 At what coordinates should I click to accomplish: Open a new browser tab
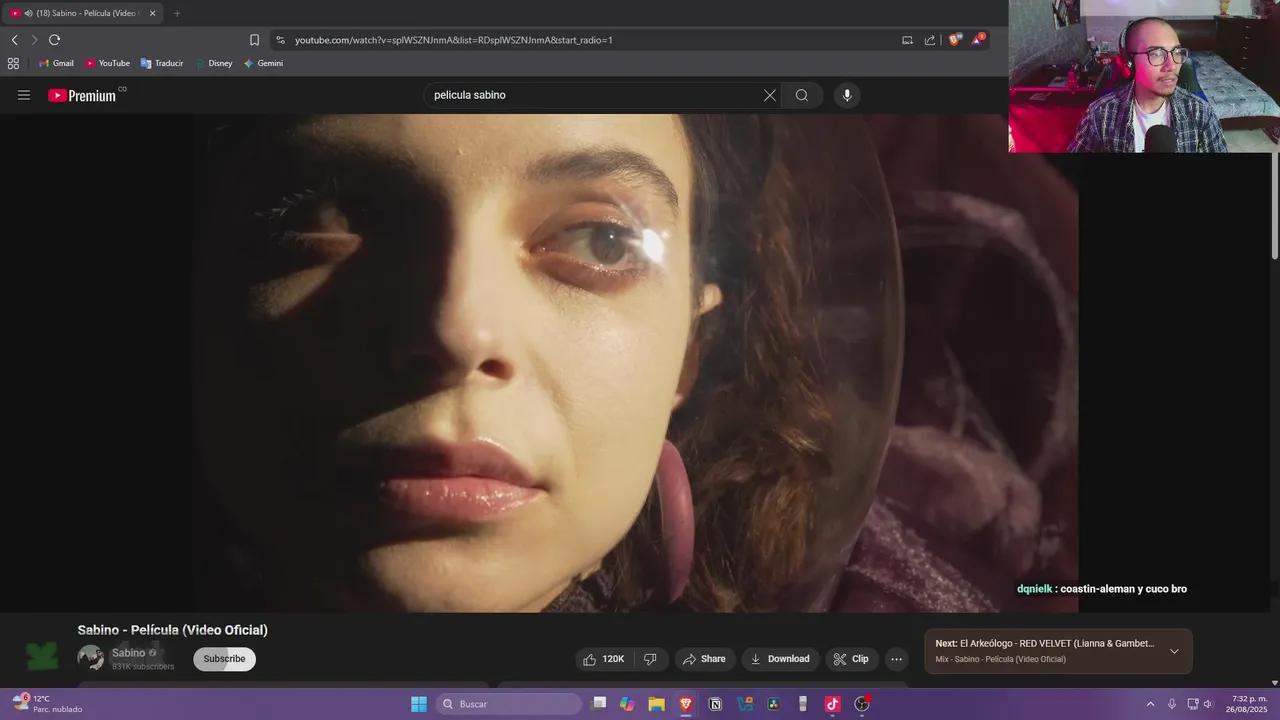pyautogui.click(x=177, y=13)
